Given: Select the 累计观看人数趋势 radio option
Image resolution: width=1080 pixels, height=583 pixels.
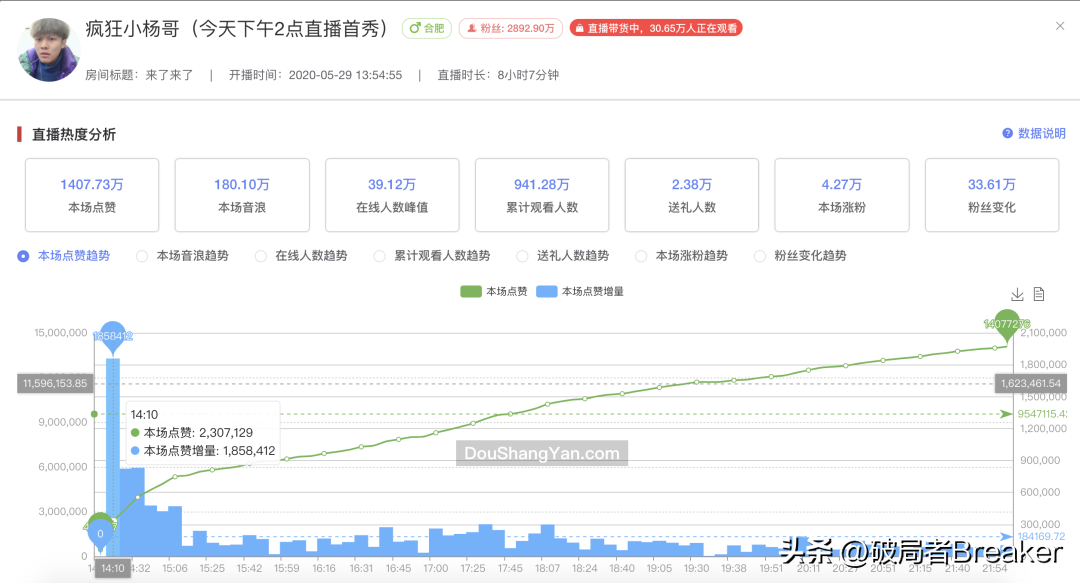Looking at the screenshot, I should (380, 256).
